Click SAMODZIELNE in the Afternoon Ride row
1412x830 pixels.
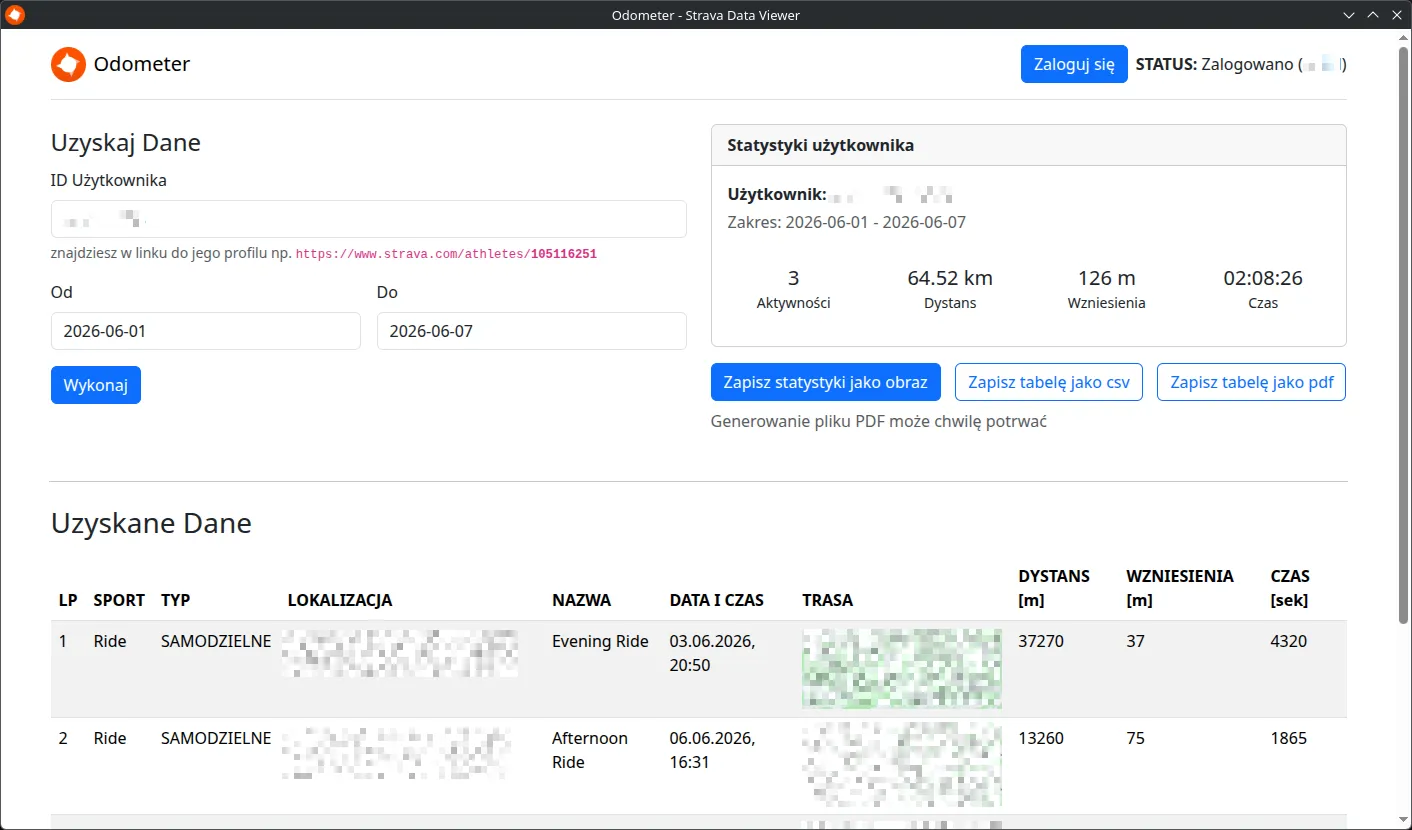(x=216, y=739)
